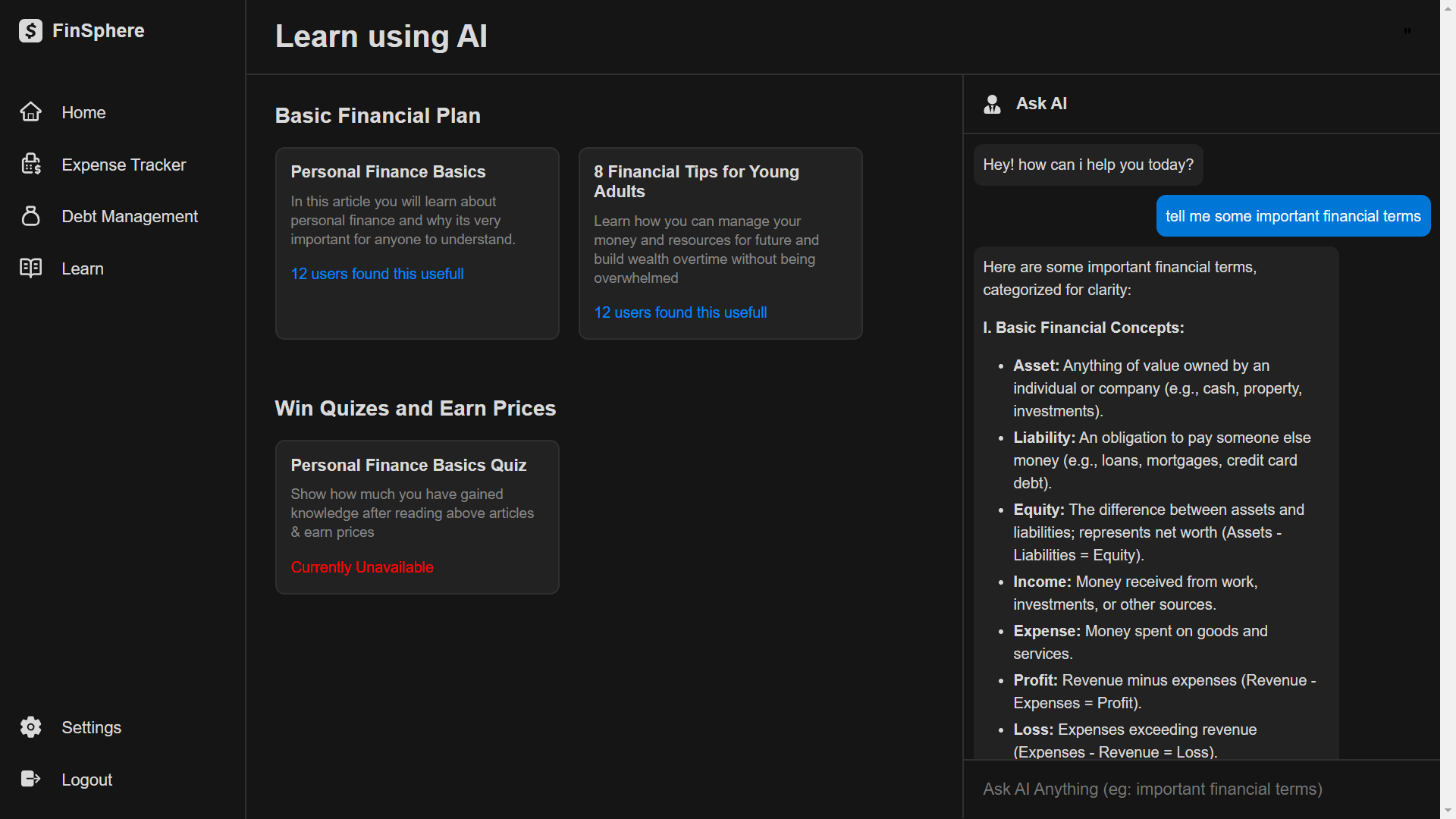Open the Expense Tracker page
The width and height of the screenshot is (1456, 819).
[x=124, y=165]
